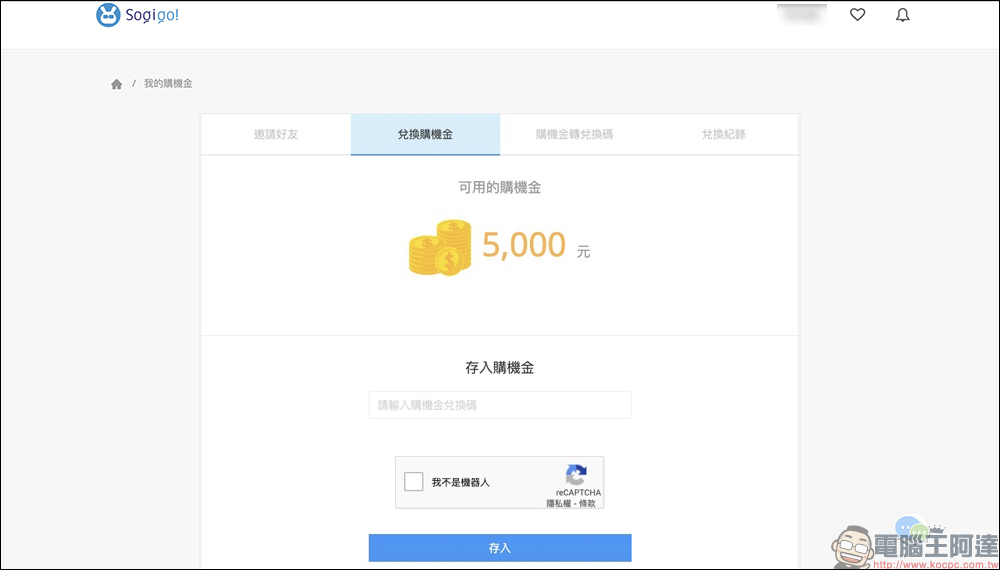The height and width of the screenshot is (570, 1000).
Task: Focus the 請輸入購機金兌換碼 input field
Action: point(500,405)
